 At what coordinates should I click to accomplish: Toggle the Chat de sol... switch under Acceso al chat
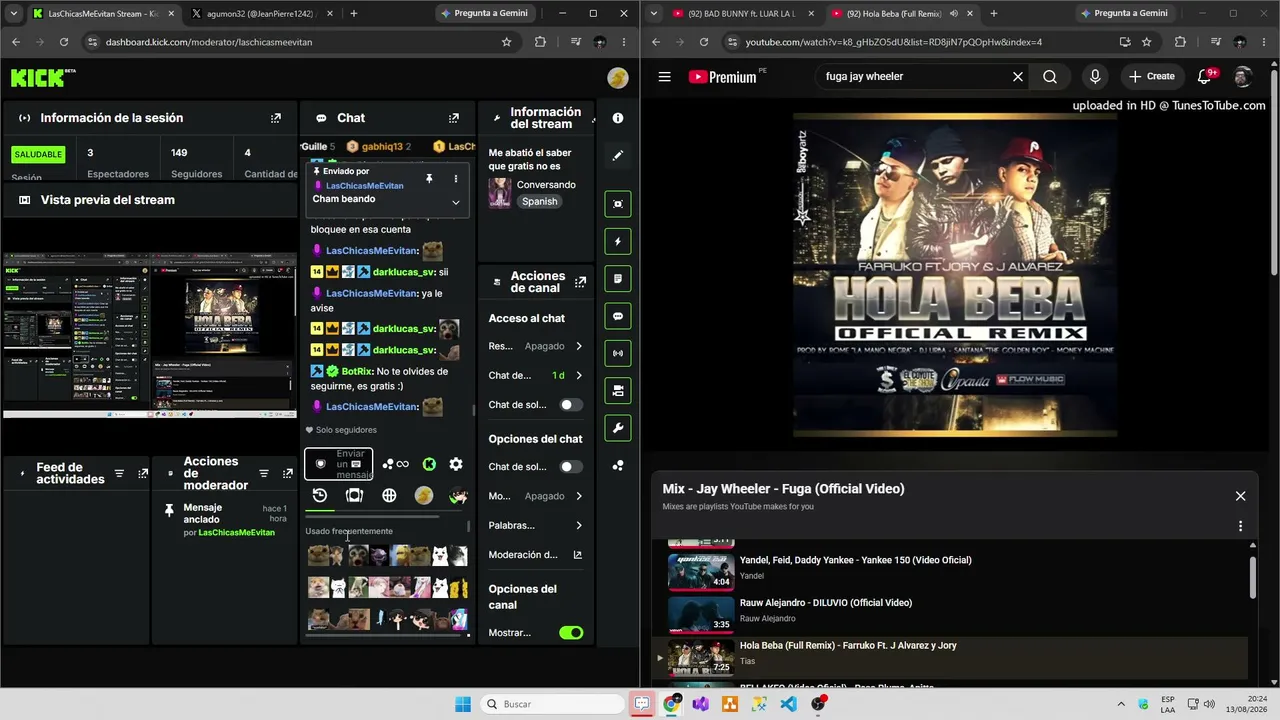(x=571, y=405)
